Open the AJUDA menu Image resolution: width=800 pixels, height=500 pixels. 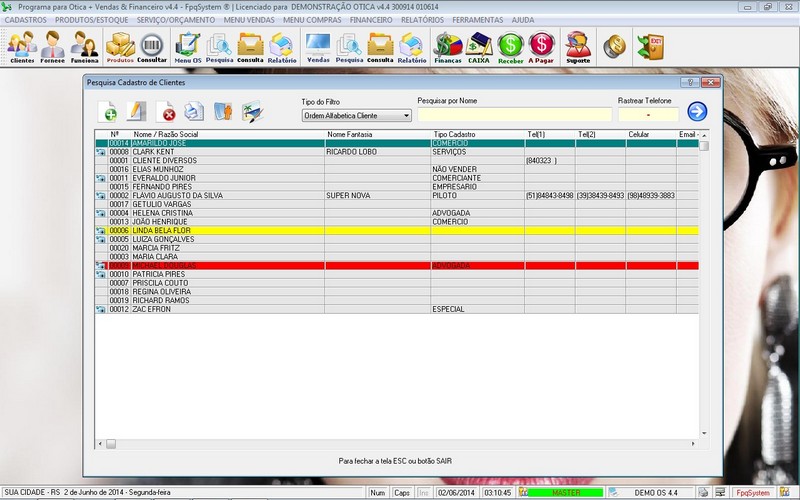pos(523,20)
